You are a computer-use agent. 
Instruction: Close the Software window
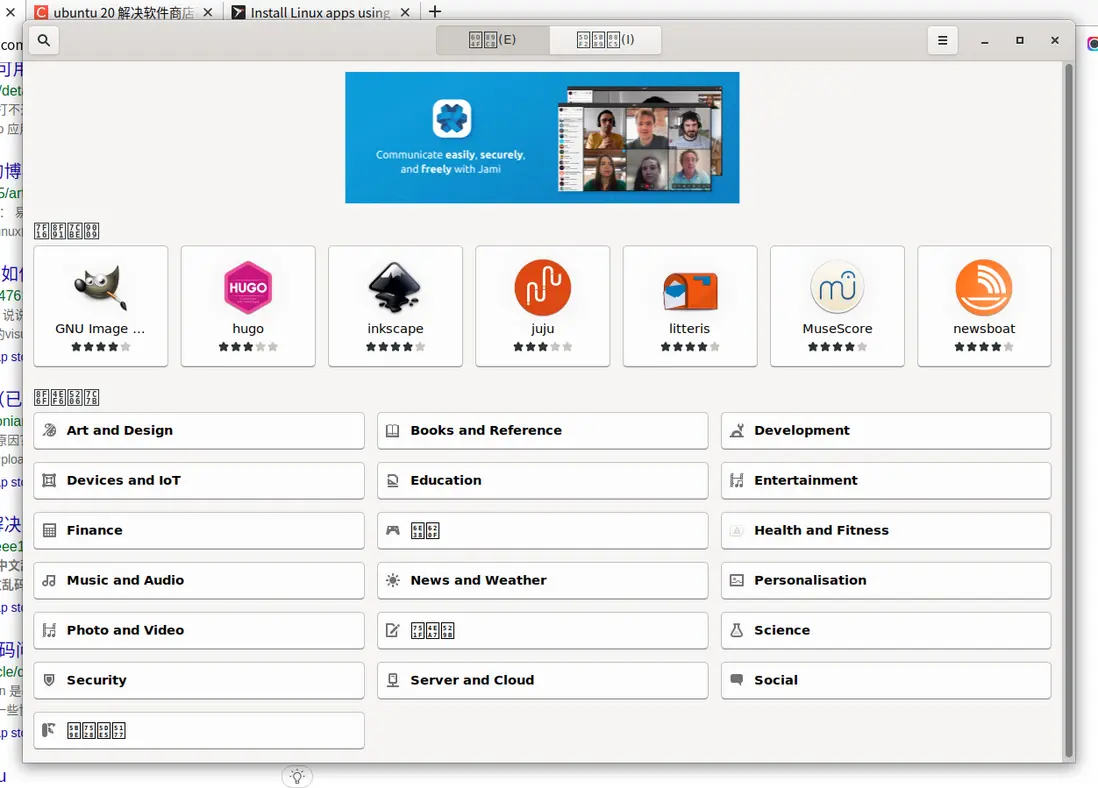pos(1055,41)
